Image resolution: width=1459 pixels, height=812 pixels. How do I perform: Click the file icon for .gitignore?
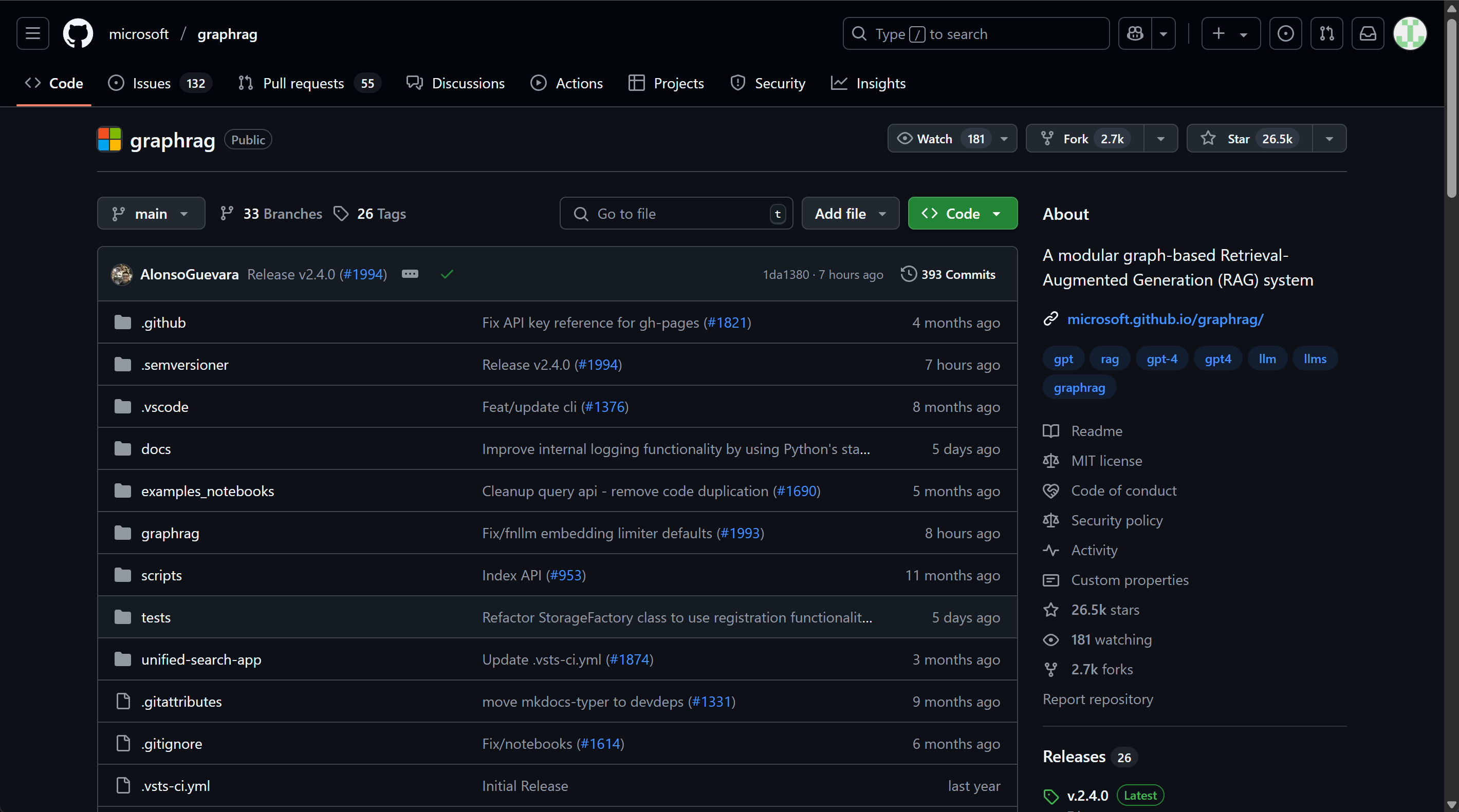[x=123, y=744]
